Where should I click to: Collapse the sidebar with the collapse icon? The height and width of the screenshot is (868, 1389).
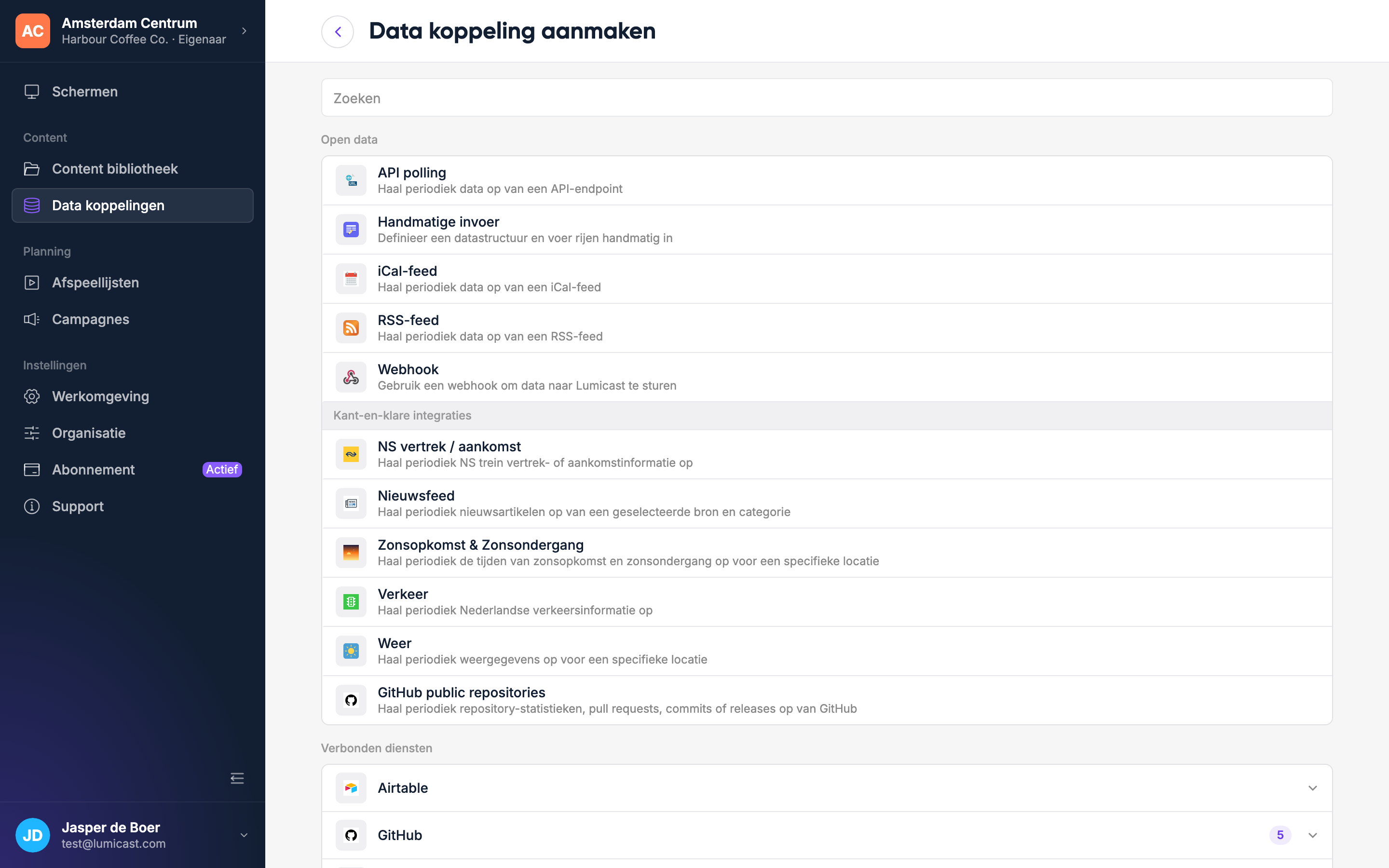(237, 778)
